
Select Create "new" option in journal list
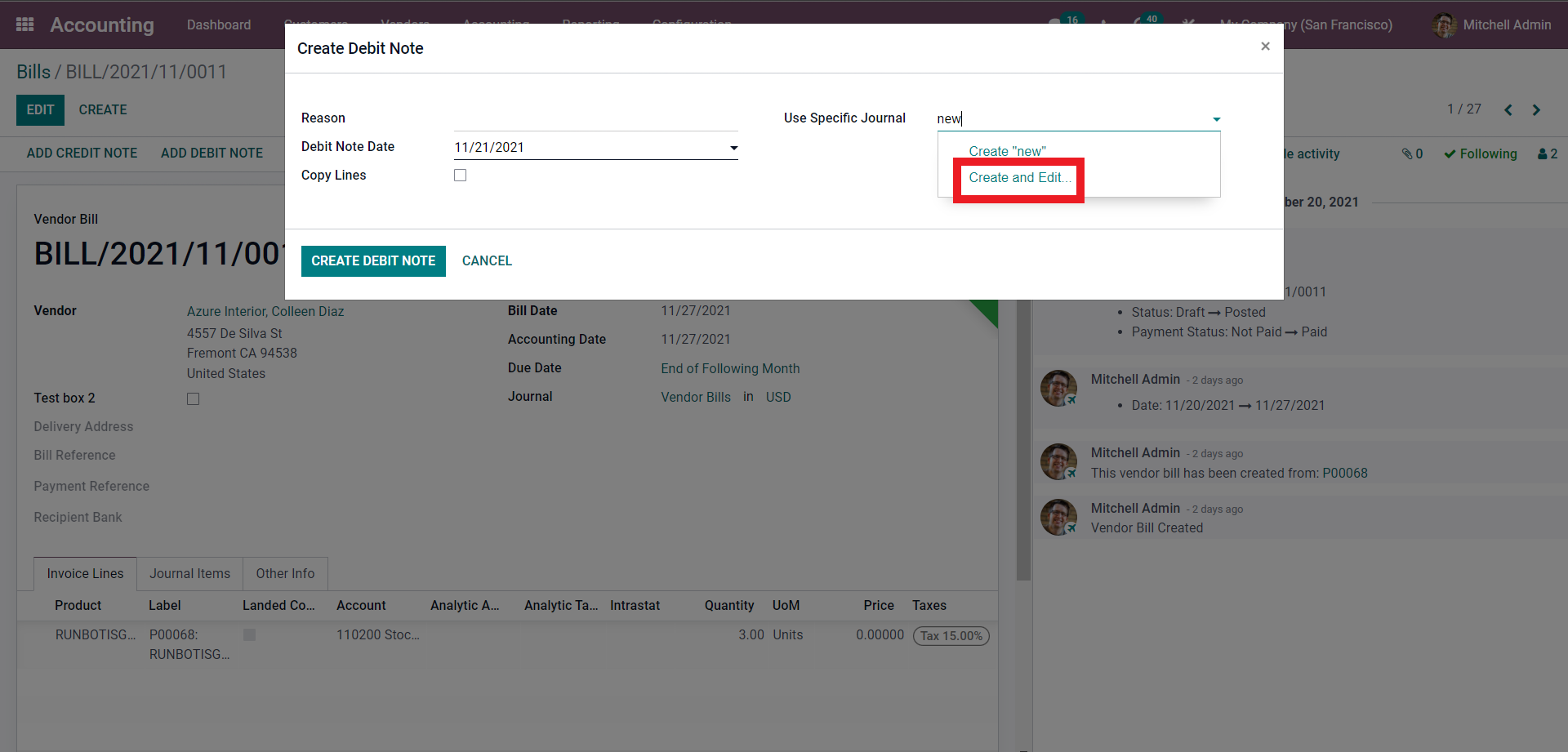[x=1007, y=151]
